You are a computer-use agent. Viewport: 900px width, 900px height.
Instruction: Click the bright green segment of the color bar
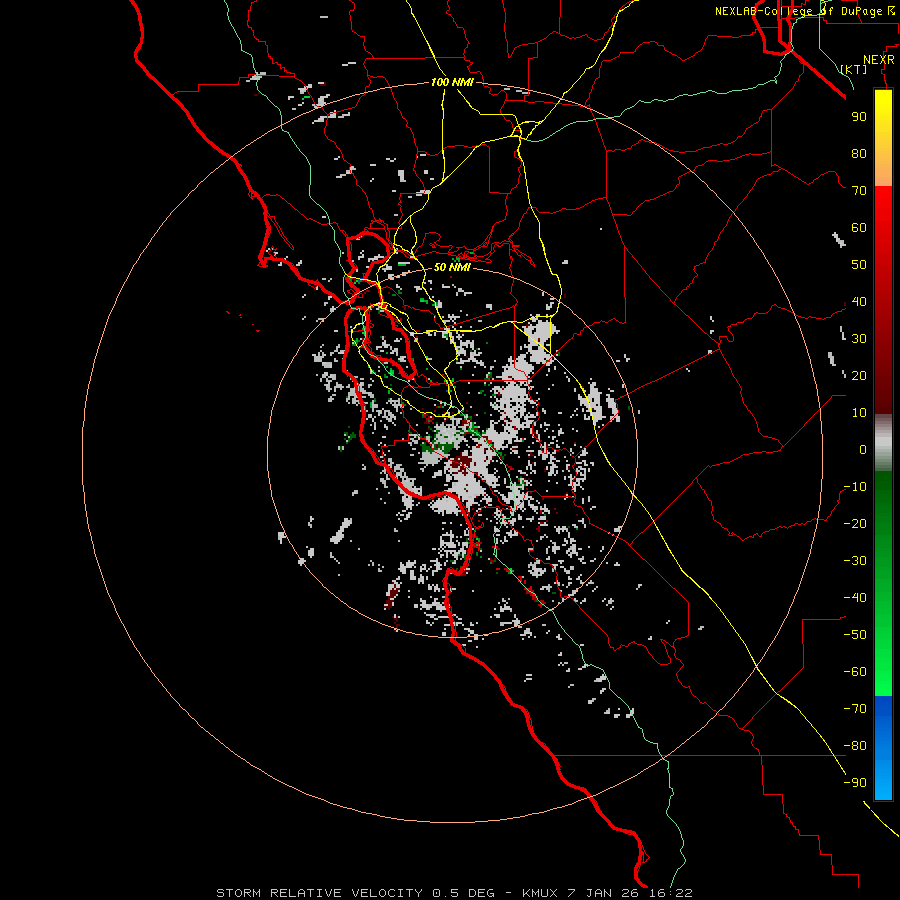tap(883, 584)
